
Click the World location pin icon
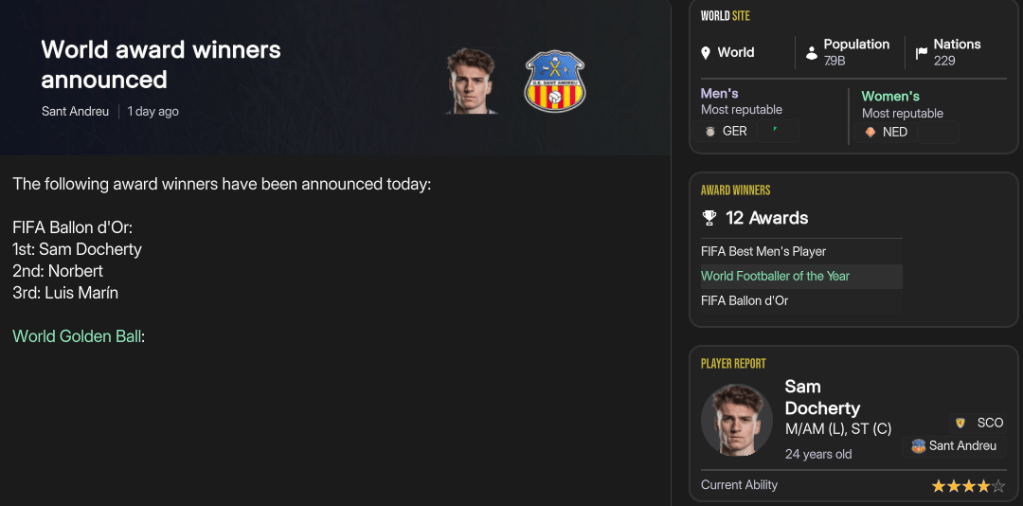click(x=706, y=53)
